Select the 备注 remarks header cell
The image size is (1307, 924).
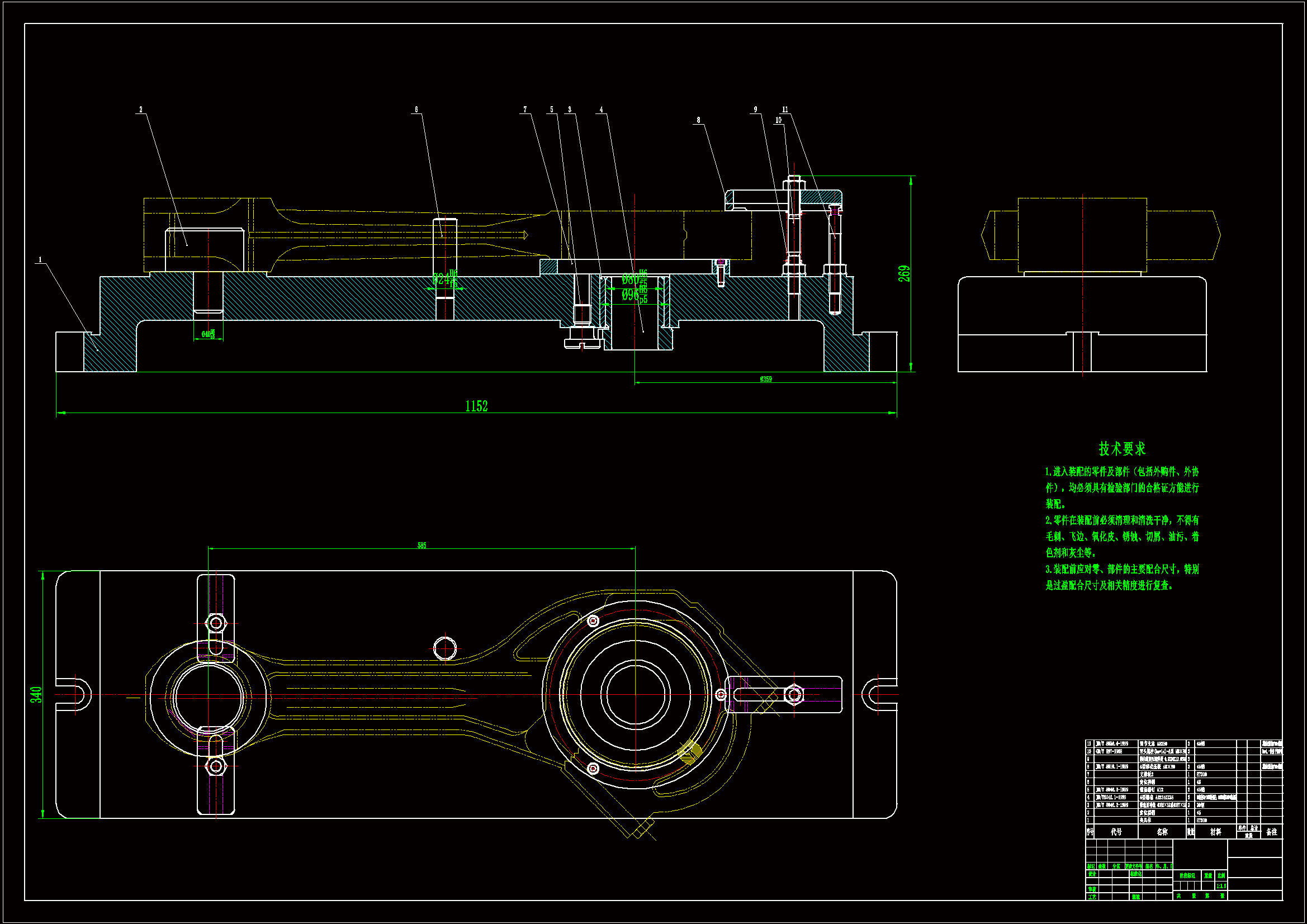1271,832
